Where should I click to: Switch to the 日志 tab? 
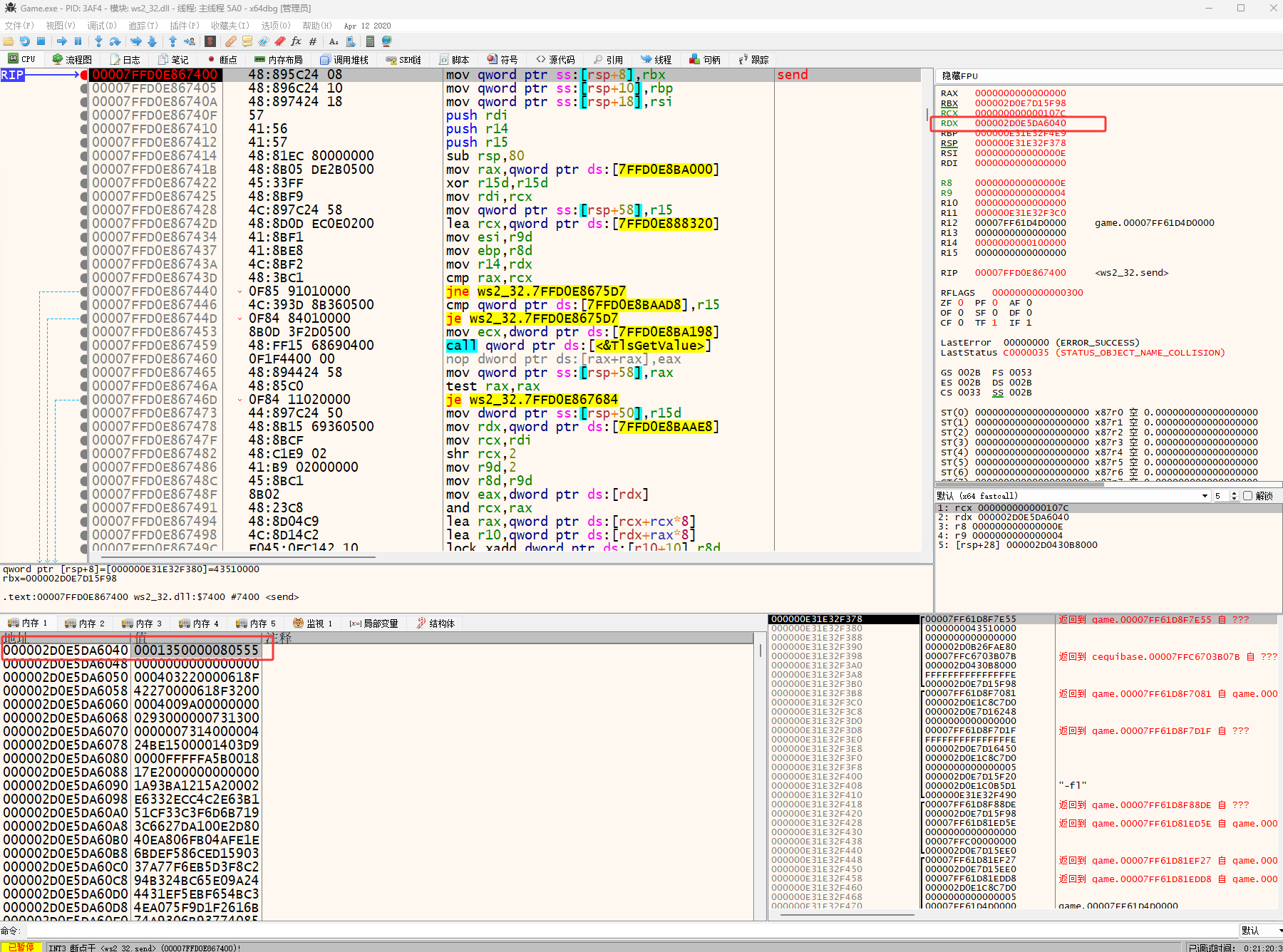pos(125,60)
